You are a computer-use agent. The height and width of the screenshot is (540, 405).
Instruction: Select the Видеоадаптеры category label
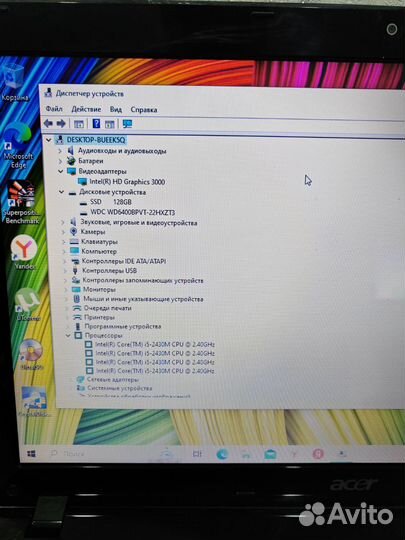pos(102,171)
